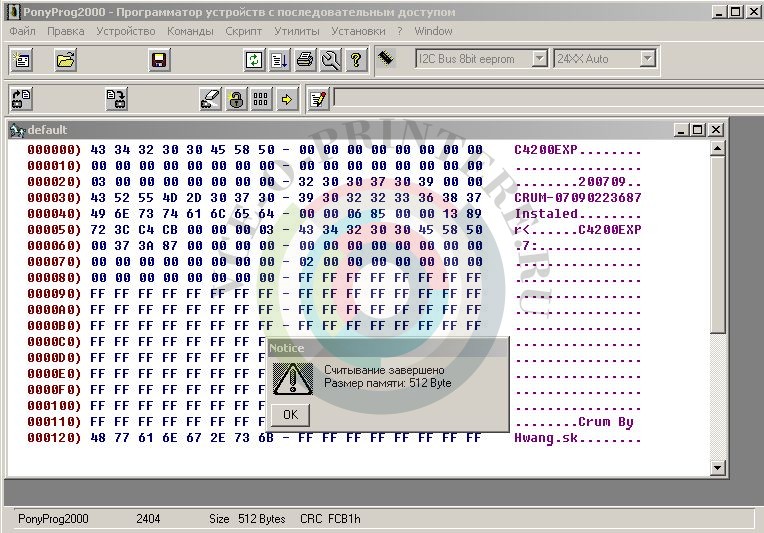This screenshot has width=764, height=533.
Task: Confirm the Notice dialog with OK
Action: pos(290,415)
